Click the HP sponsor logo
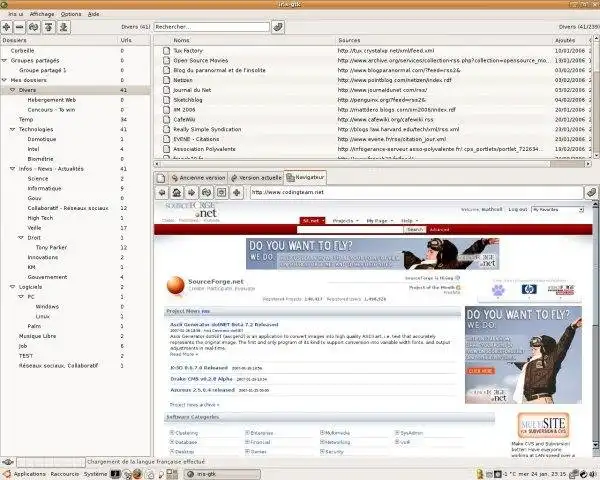 [529, 289]
